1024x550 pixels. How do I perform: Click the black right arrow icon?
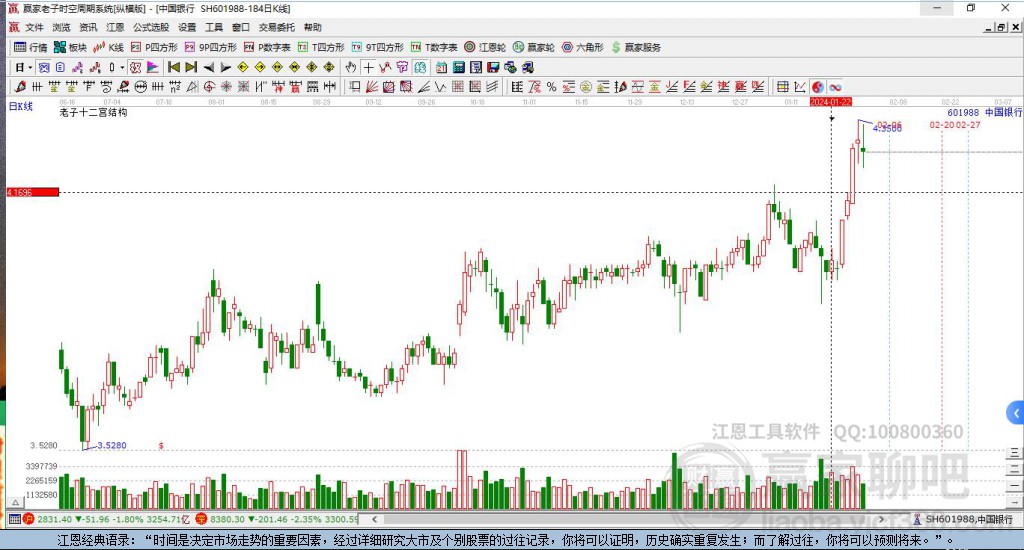pos(225,67)
